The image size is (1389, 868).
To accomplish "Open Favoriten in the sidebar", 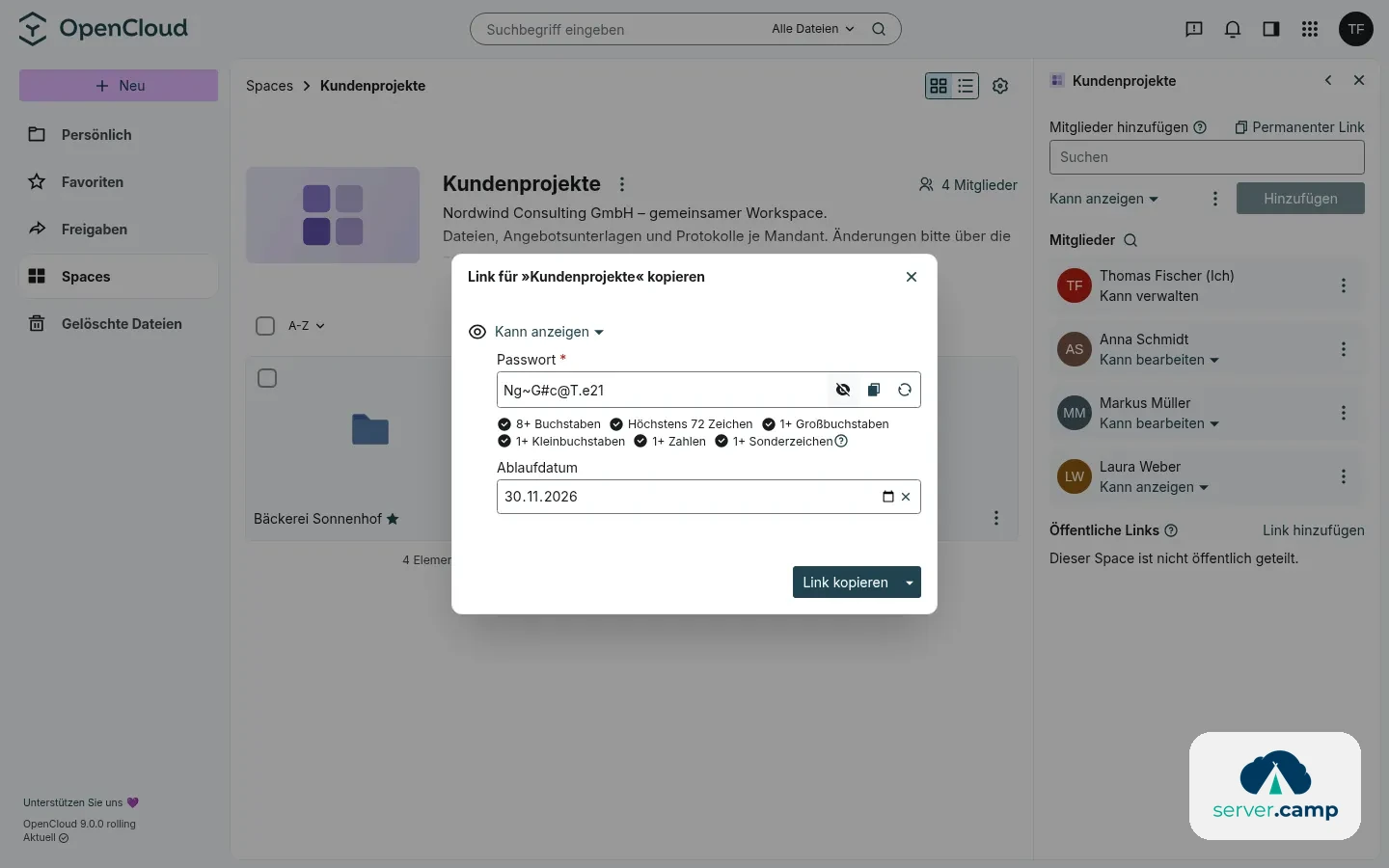I will [x=119, y=182].
